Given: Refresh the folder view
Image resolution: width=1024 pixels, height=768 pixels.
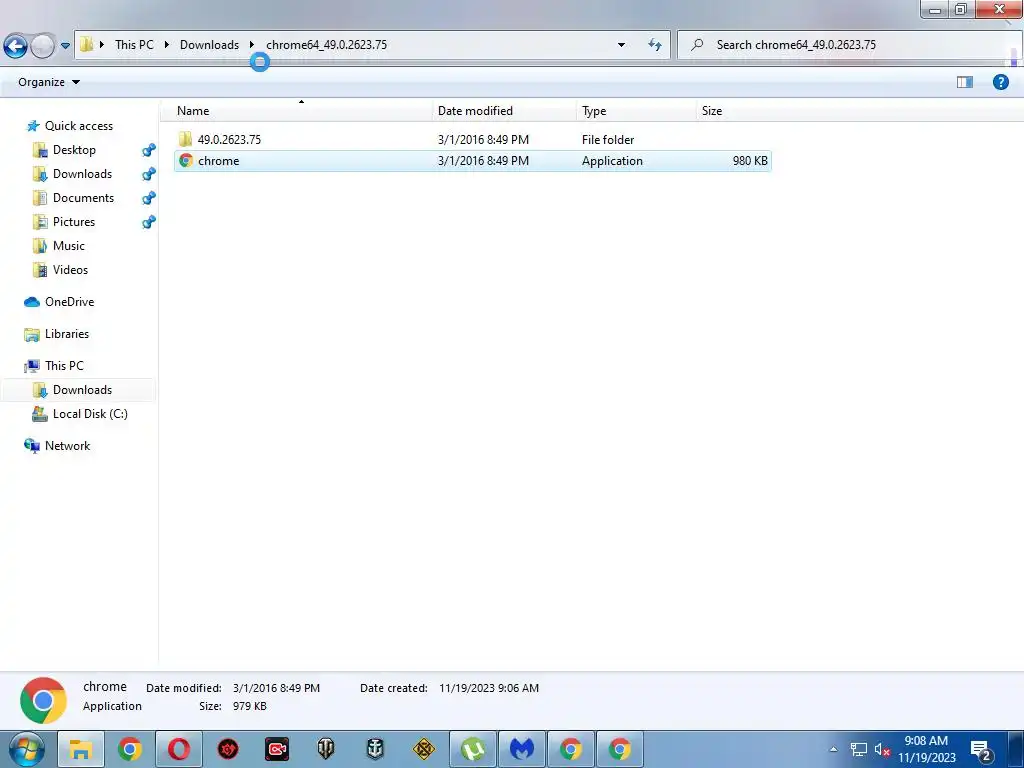Looking at the screenshot, I should [654, 44].
